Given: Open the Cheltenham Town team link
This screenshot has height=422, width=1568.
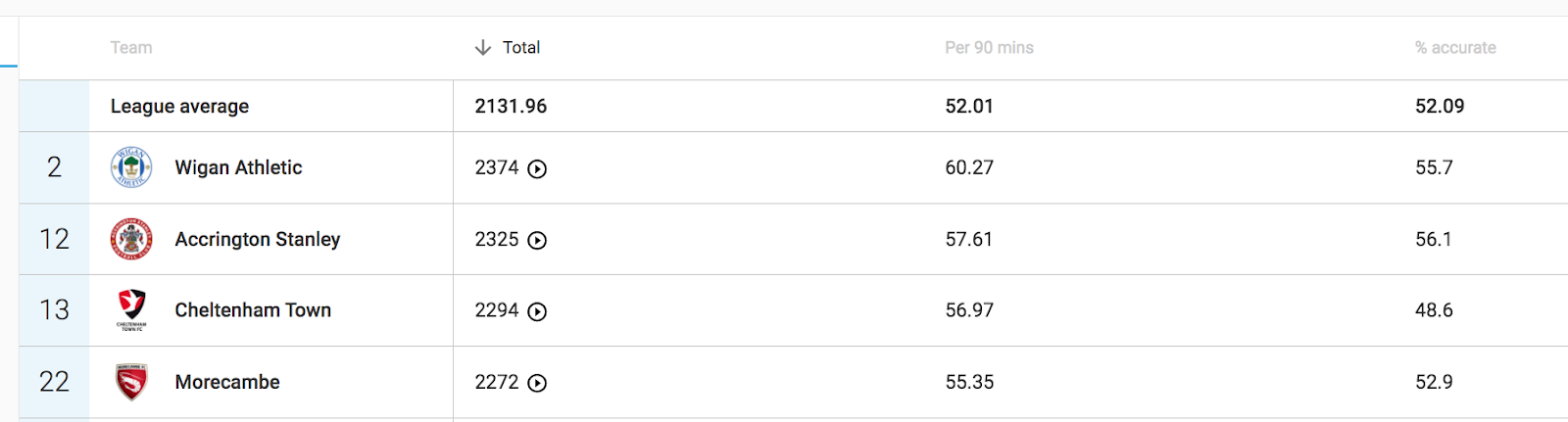Looking at the screenshot, I should tap(253, 309).
